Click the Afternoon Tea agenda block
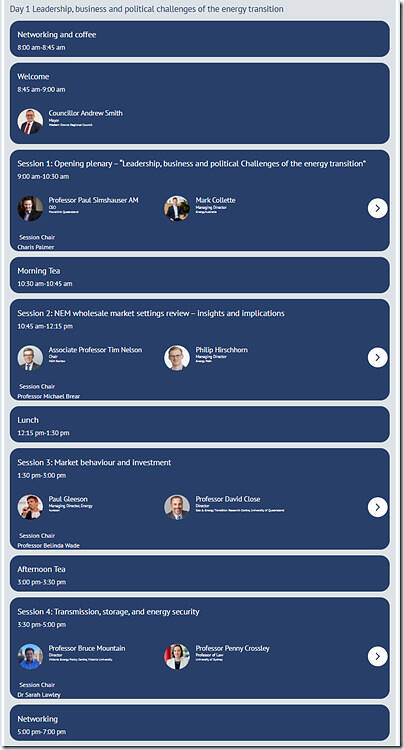This screenshot has height=750, width=404. coord(200,574)
